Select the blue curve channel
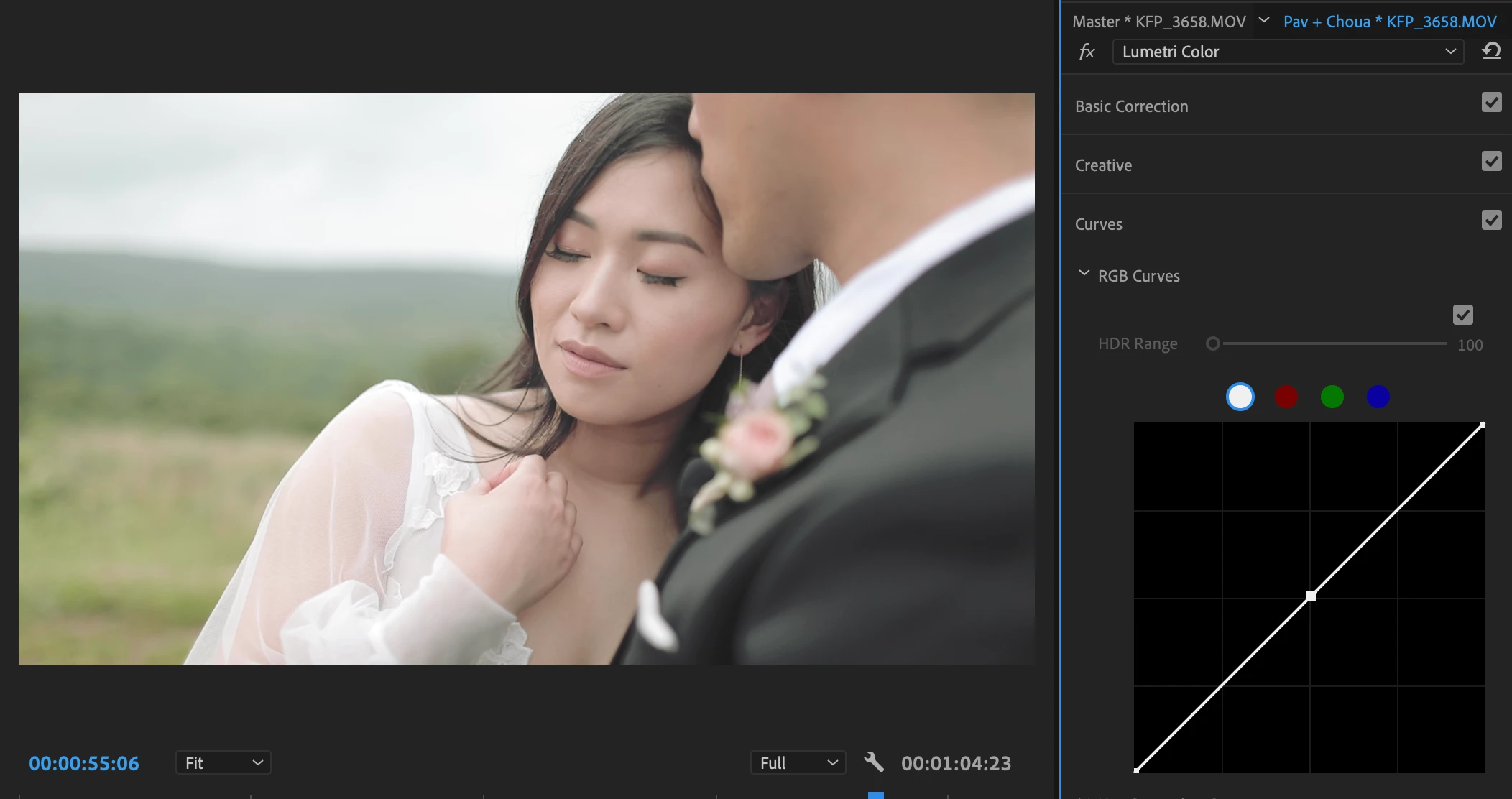Image resolution: width=1512 pixels, height=799 pixels. coord(1378,397)
